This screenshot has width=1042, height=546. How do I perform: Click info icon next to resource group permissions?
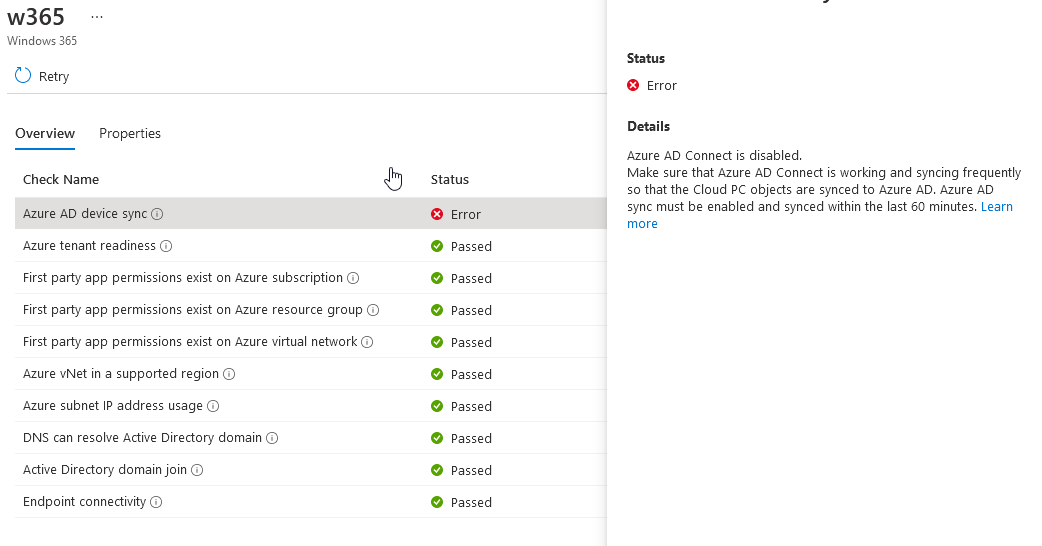coord(372,310)
